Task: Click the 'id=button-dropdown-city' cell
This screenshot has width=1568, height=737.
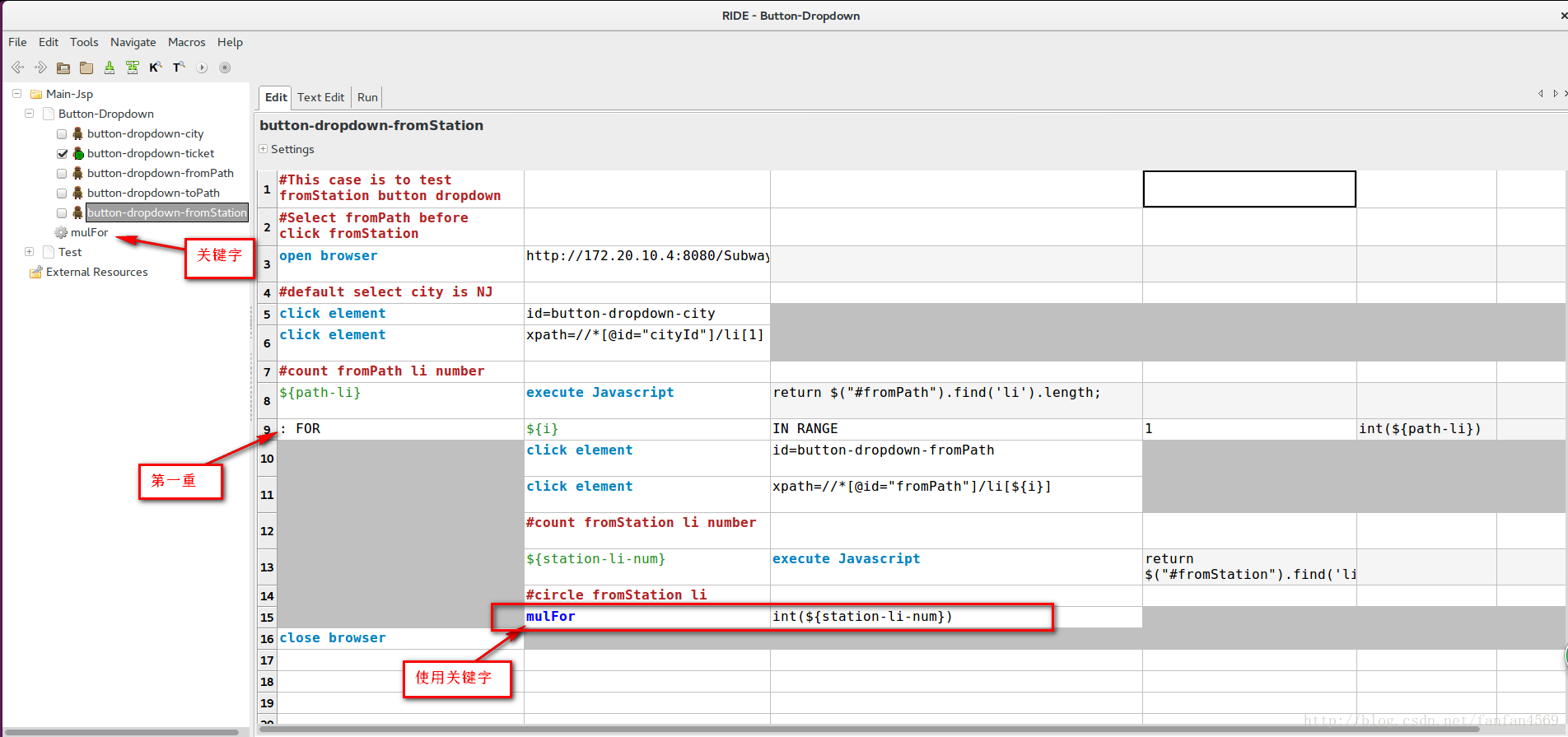Action: [x=647, y=314]
